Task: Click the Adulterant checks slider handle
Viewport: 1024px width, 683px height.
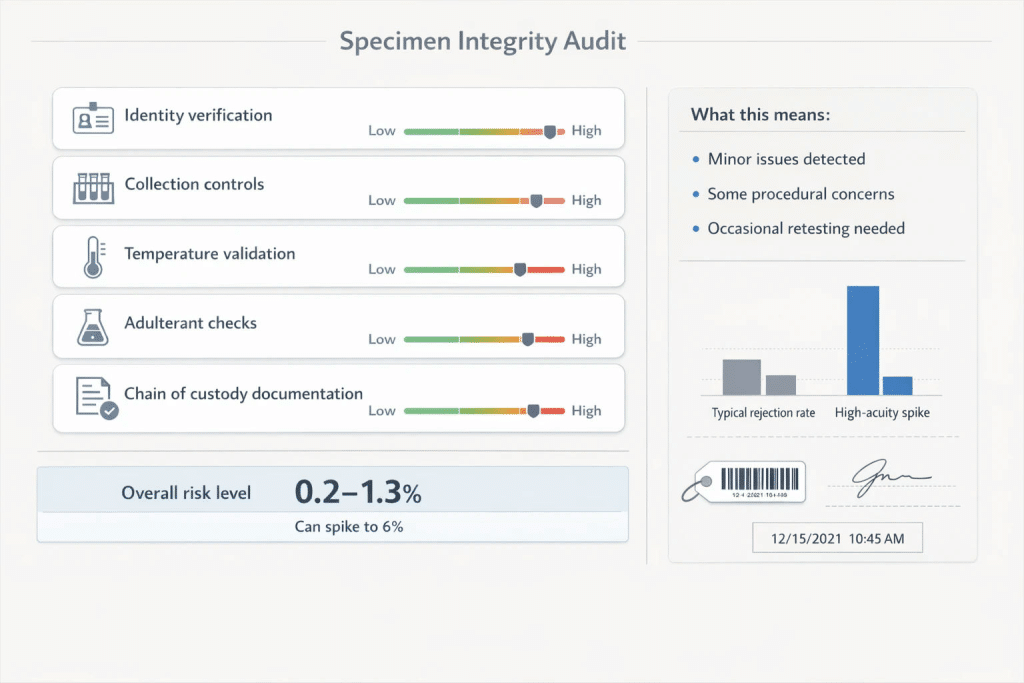Action: [x=528, y=340]
